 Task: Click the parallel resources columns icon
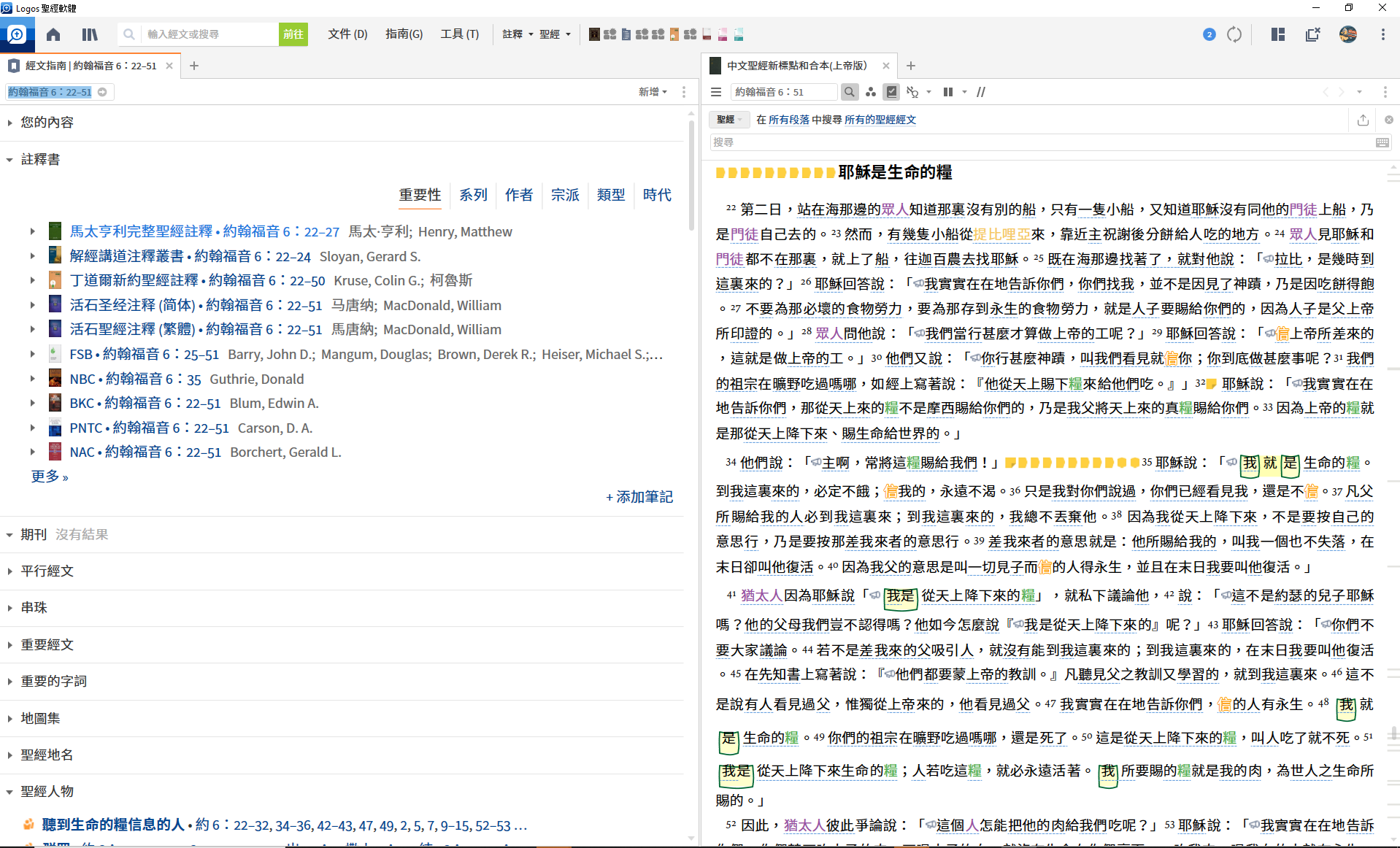[x=948, y=92]
